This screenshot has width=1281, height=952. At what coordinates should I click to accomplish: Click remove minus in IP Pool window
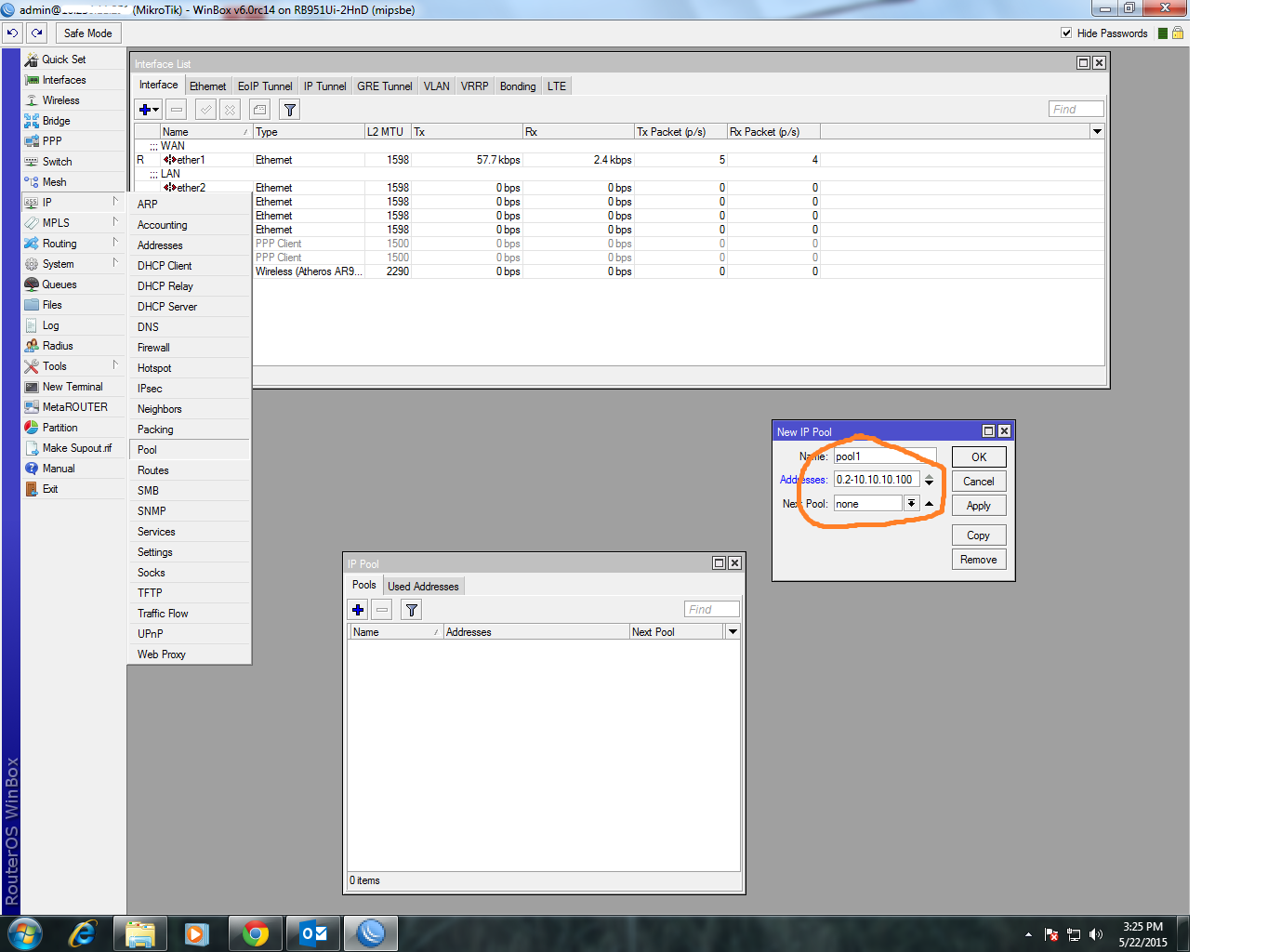(x=382, y=610)
